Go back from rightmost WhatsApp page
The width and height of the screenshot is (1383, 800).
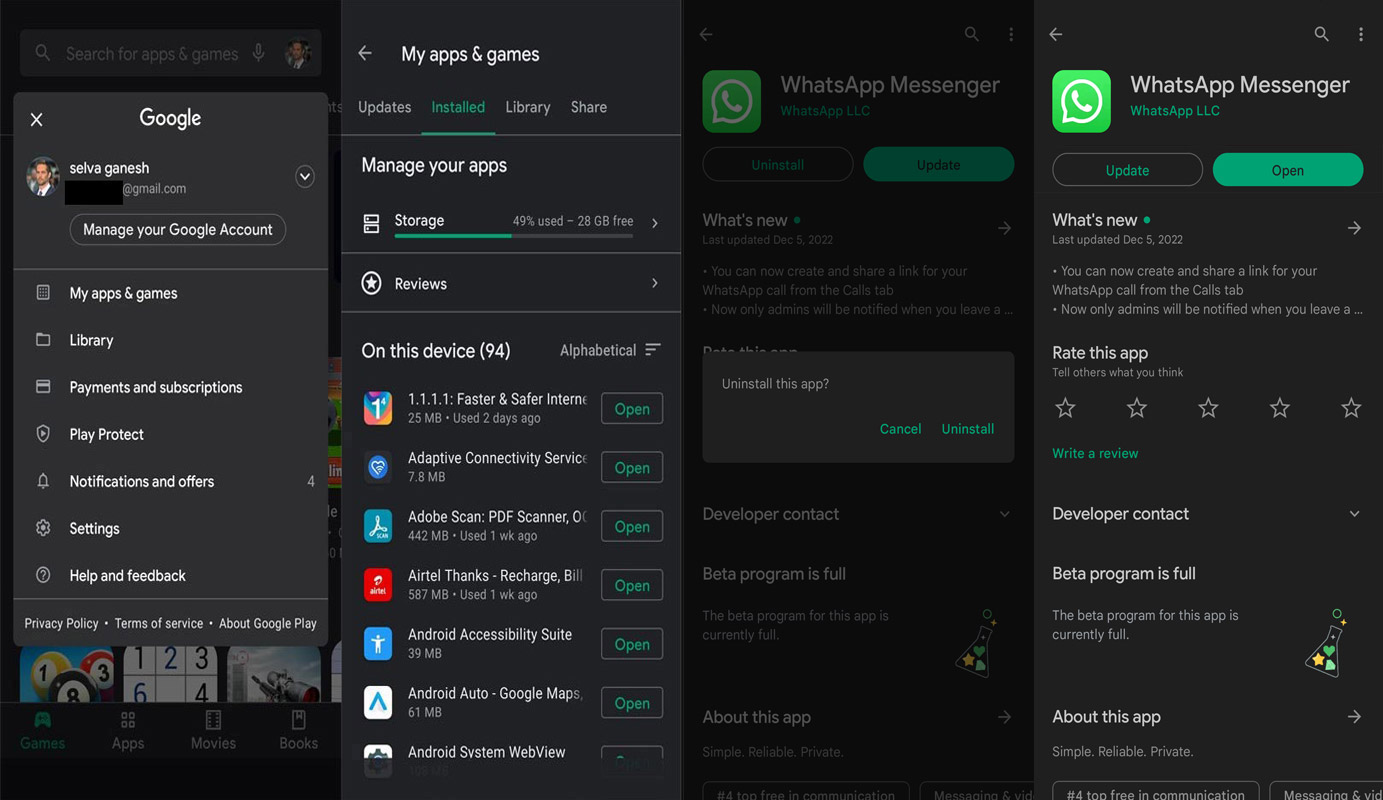pyautogui.click(x=1056, y=35)
